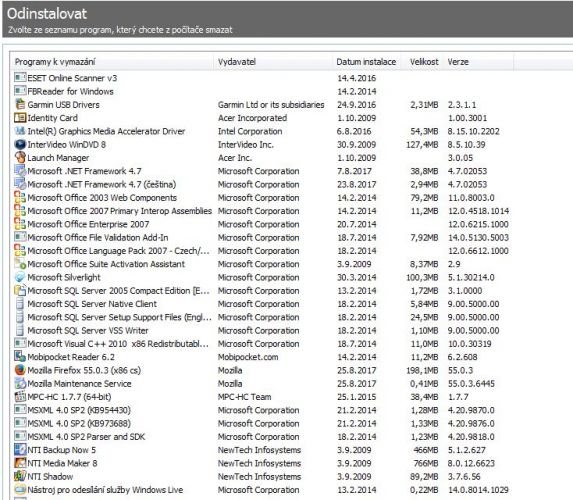The height and width of the screenshot is (500, 573).
Task: Sort programs by the Velikost column
Action: tap(422, 62)
